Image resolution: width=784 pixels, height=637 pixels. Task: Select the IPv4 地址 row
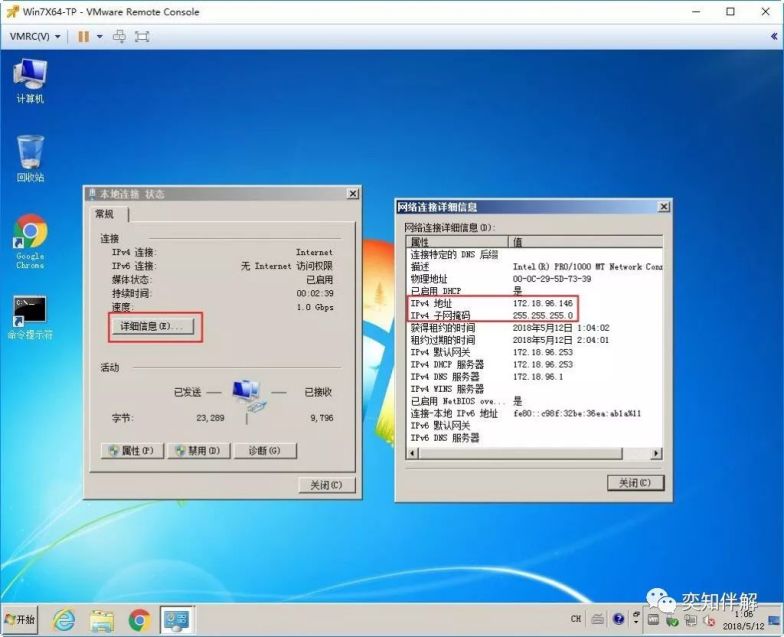535,303
